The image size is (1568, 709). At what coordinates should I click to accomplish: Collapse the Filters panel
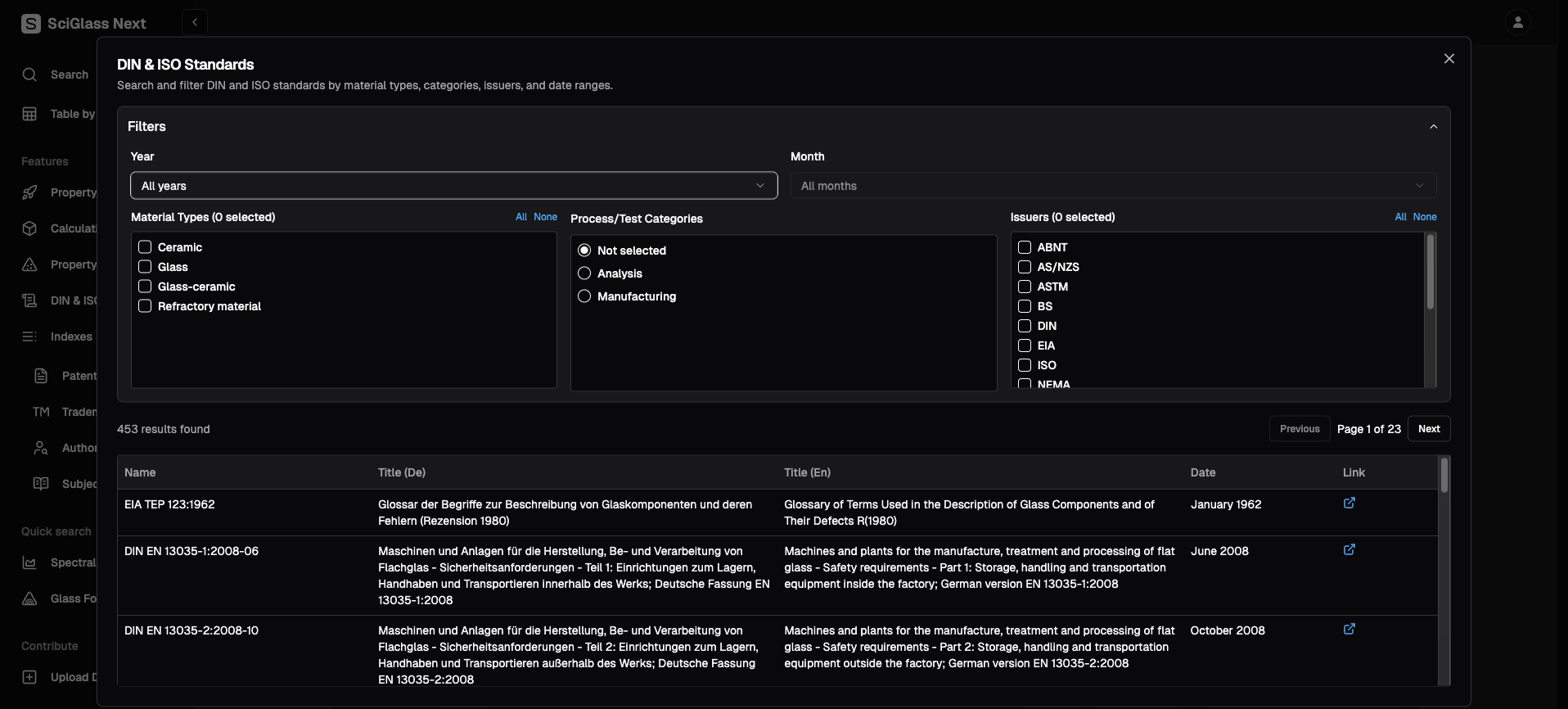click(x=1433, y=127)
